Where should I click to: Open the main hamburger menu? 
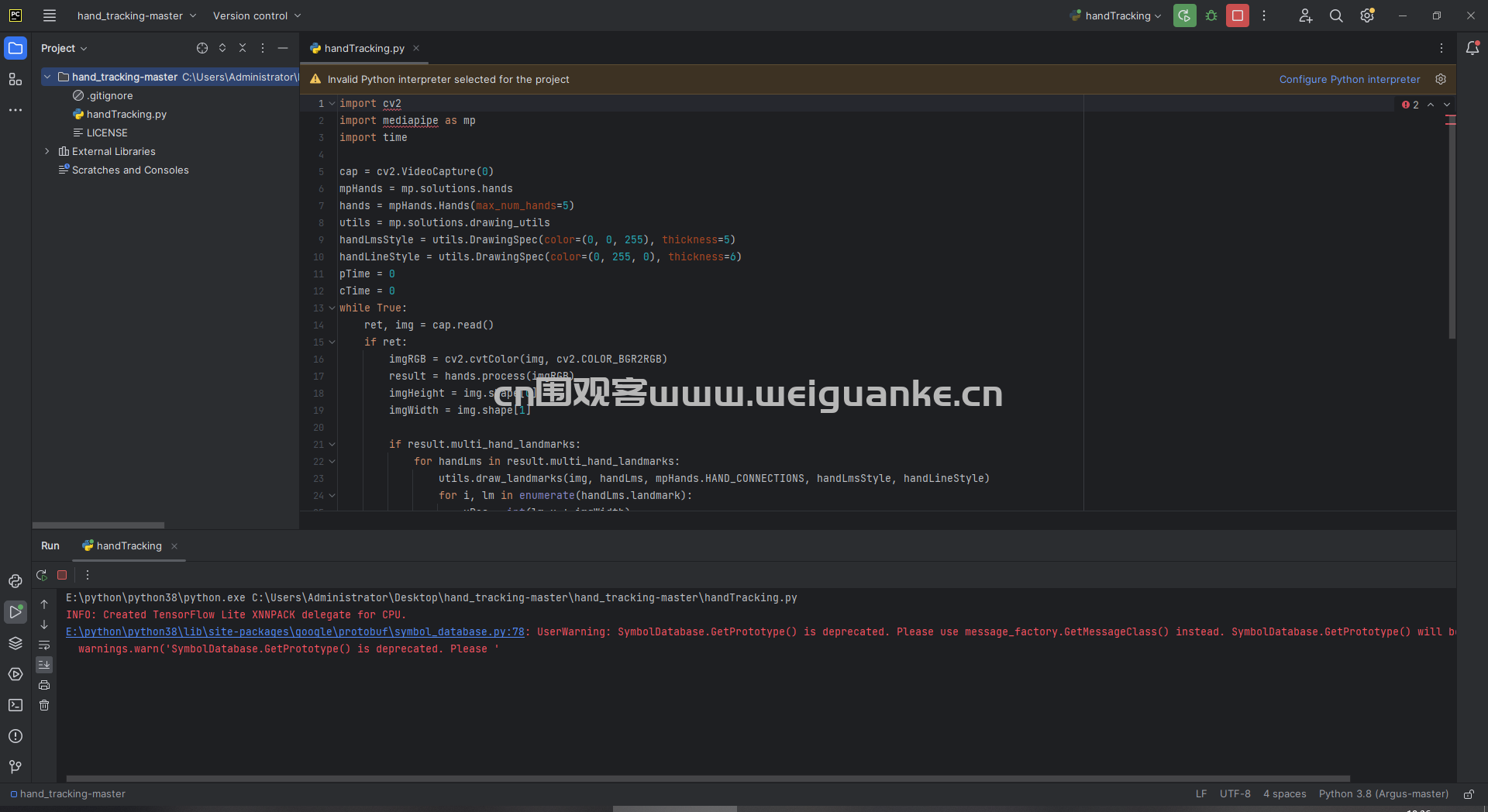click(50, 15)
